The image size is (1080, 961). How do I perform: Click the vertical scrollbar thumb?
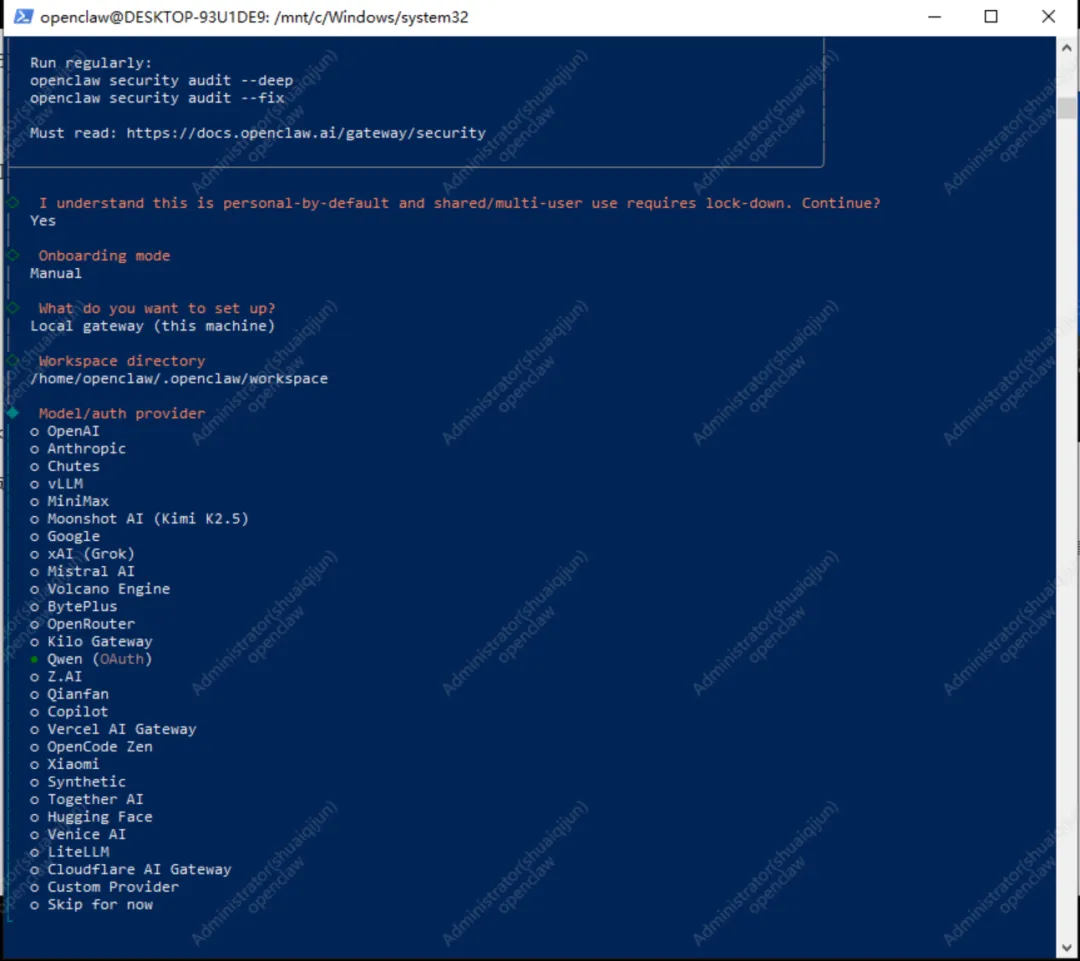click(x=1067, y=108)
